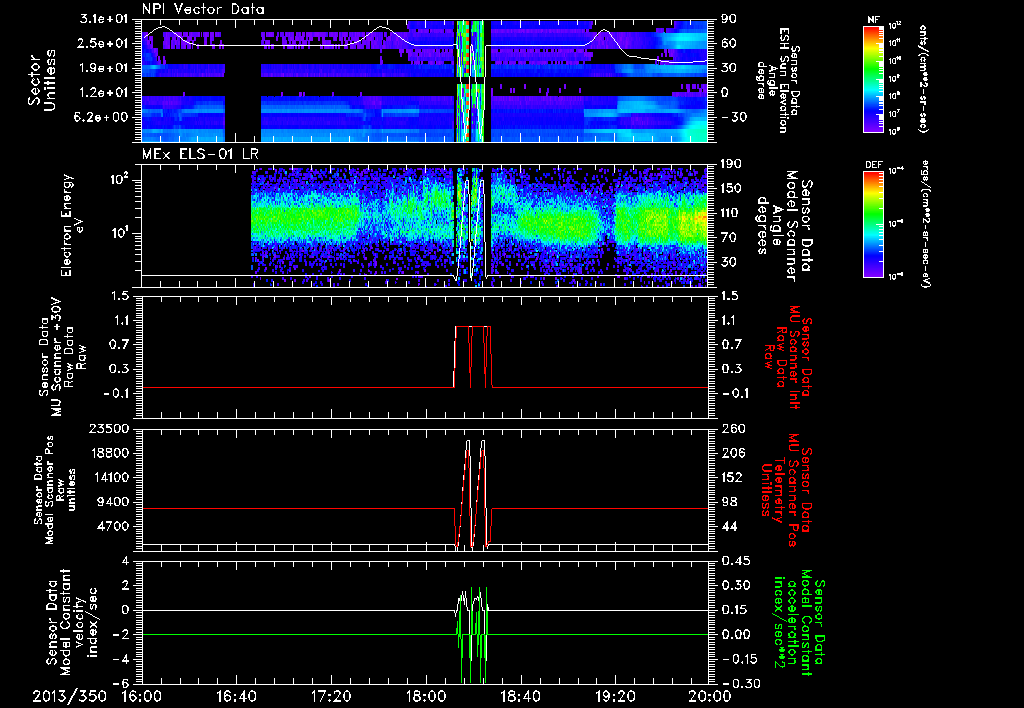The height and width of the screenshot is (708, 1024).
Task: Click the 20:00 time axis label
Action: 710,696
